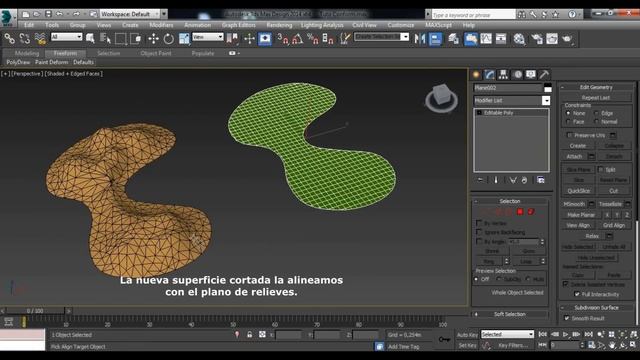The width and height of the screenshot is (640, 360).
Task: Open the Rendering menu
Action: (279, 25)
